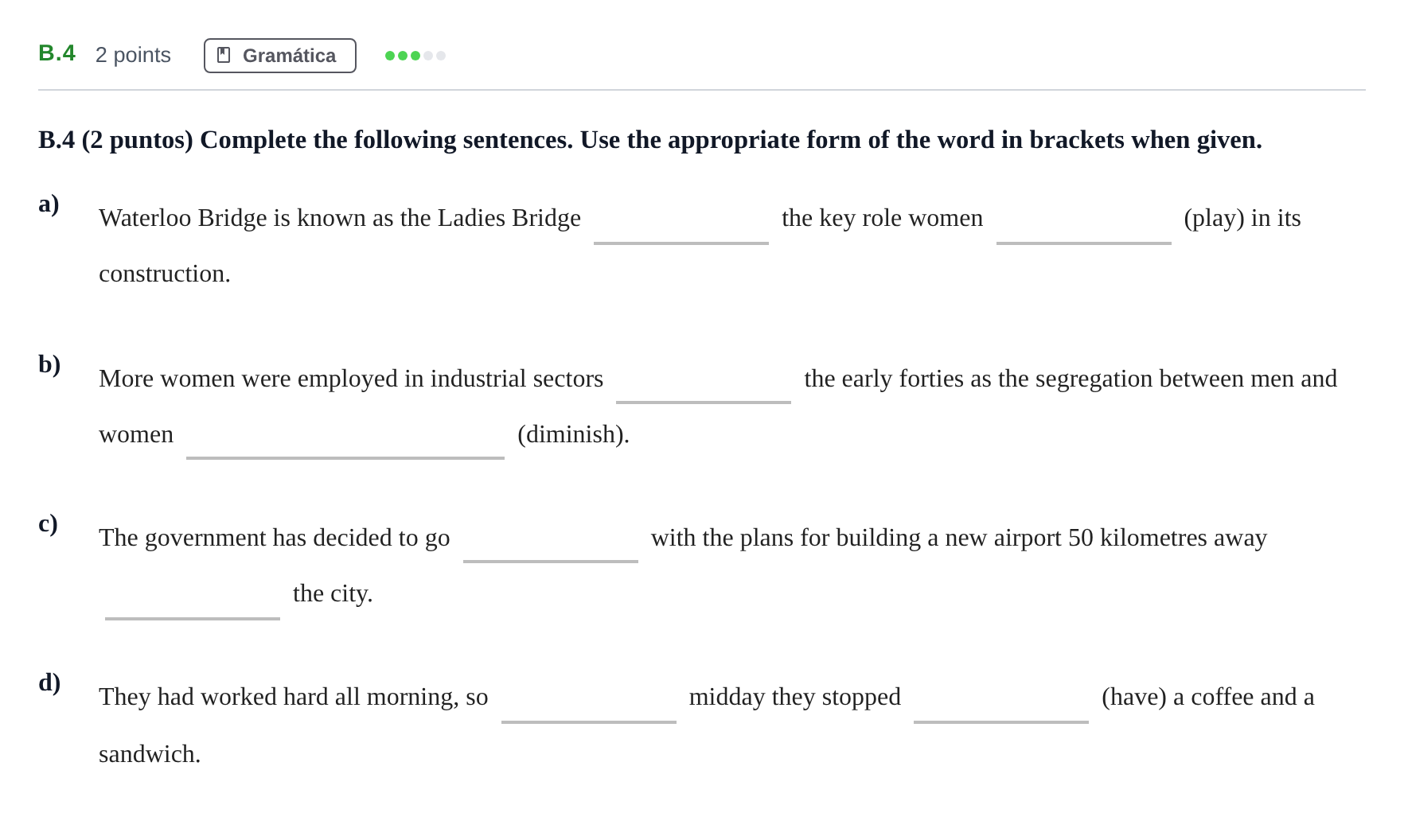Click the book icon in Gramática tag
The image size is (1404, 840).
click(x=224, y=55)
